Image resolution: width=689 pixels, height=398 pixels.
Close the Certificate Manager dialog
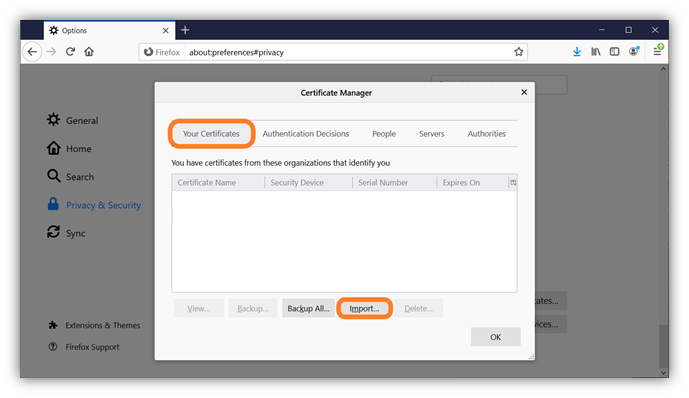[x=524, y=92]
